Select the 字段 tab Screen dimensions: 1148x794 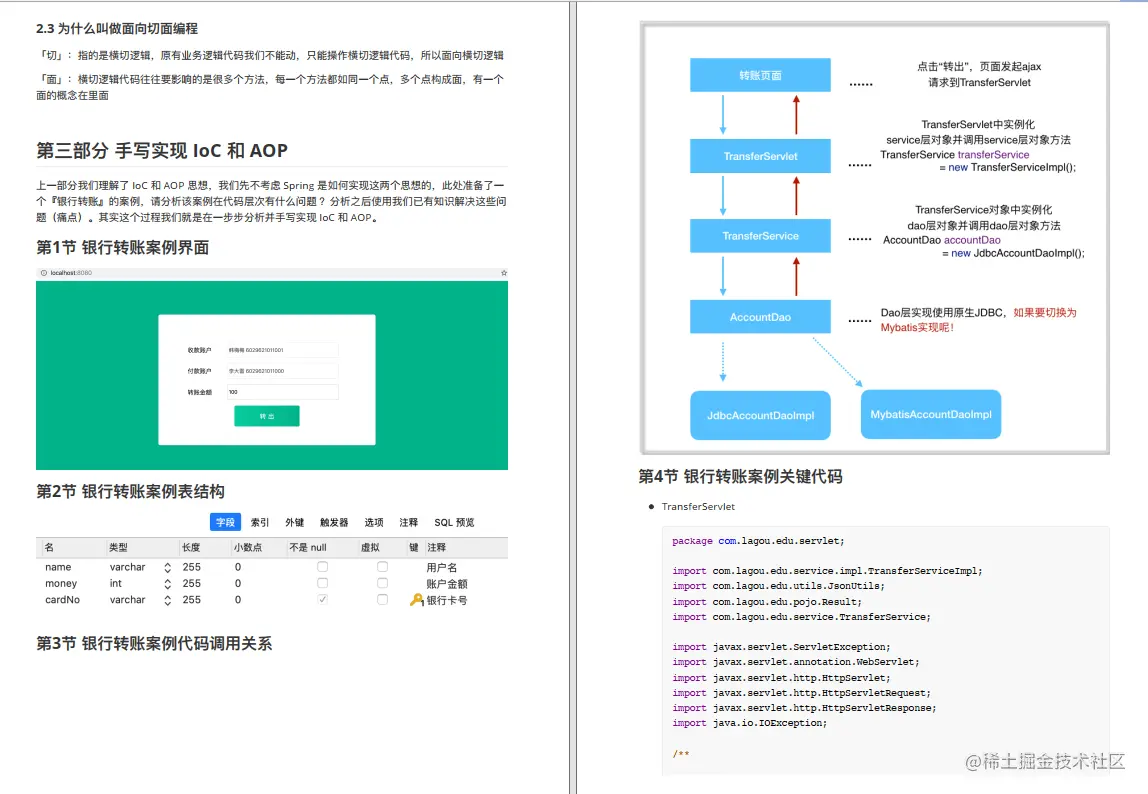[x=226, y=522]
